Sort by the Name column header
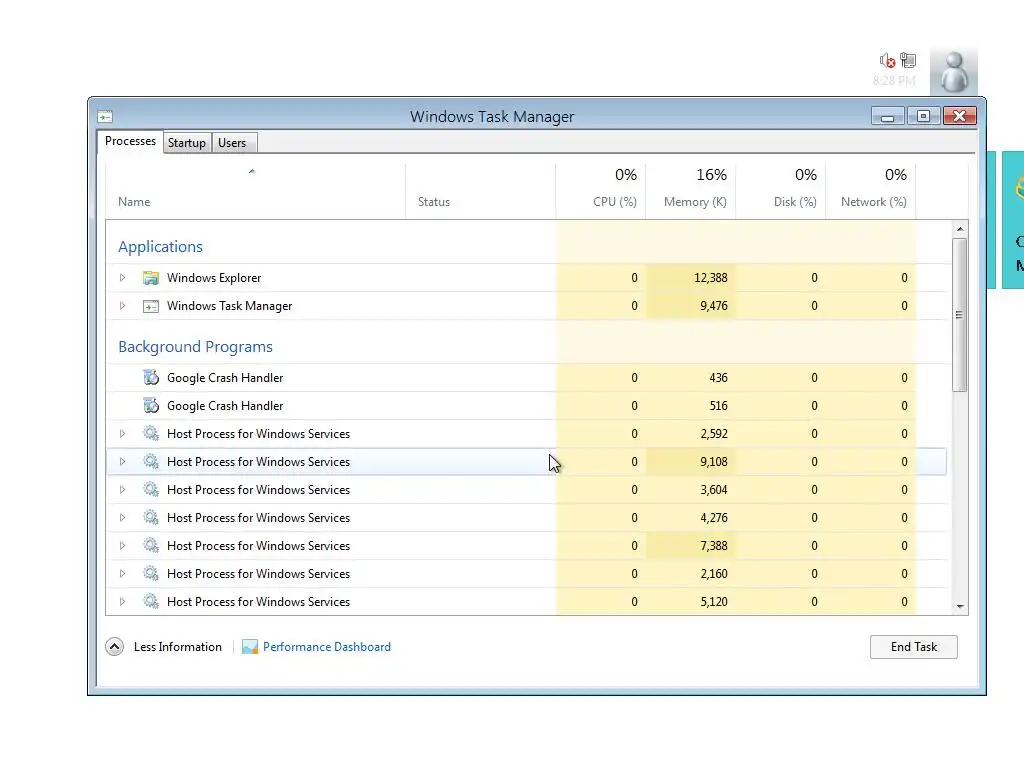 [x=255, y=191]
